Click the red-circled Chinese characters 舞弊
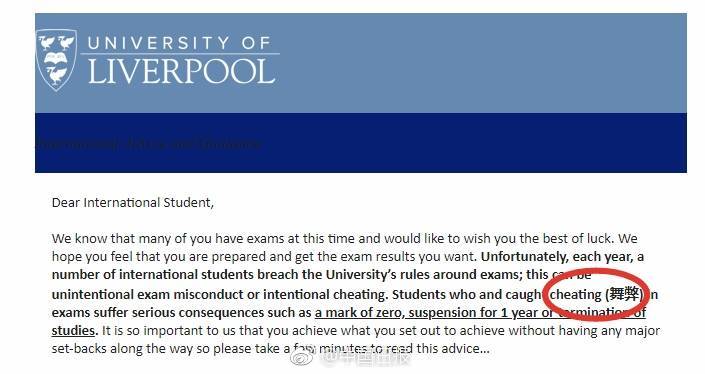Viewport: 705px width, 374px height. coord(624,294)
